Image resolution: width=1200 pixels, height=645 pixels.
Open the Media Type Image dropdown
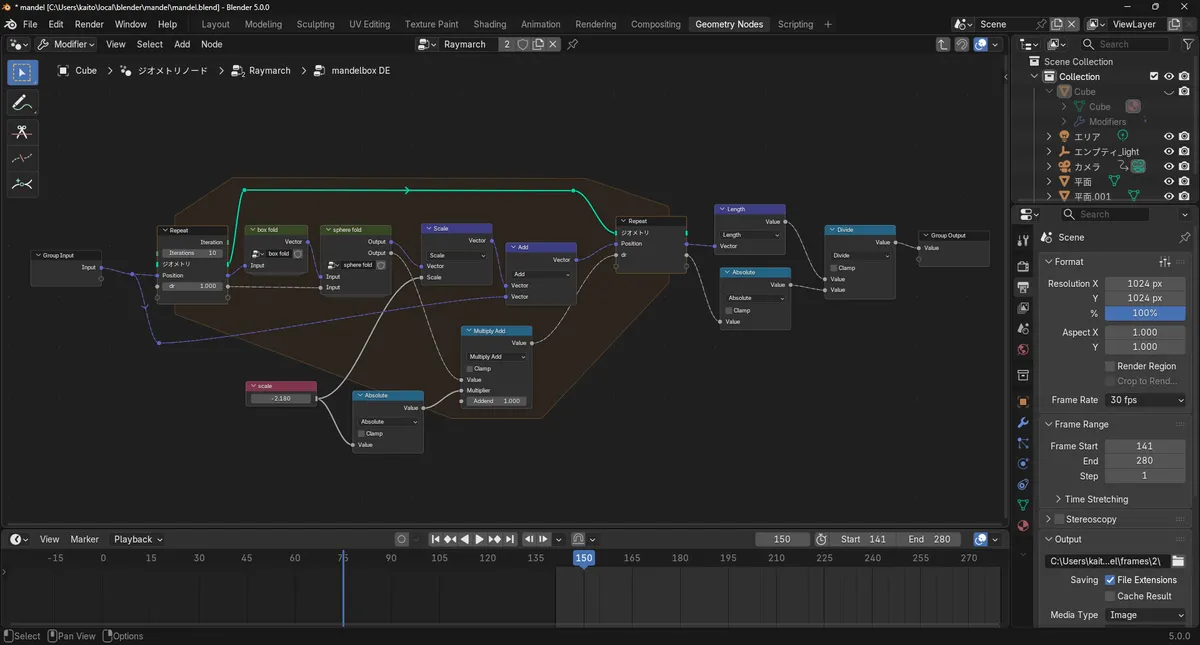pos(1145,615)
